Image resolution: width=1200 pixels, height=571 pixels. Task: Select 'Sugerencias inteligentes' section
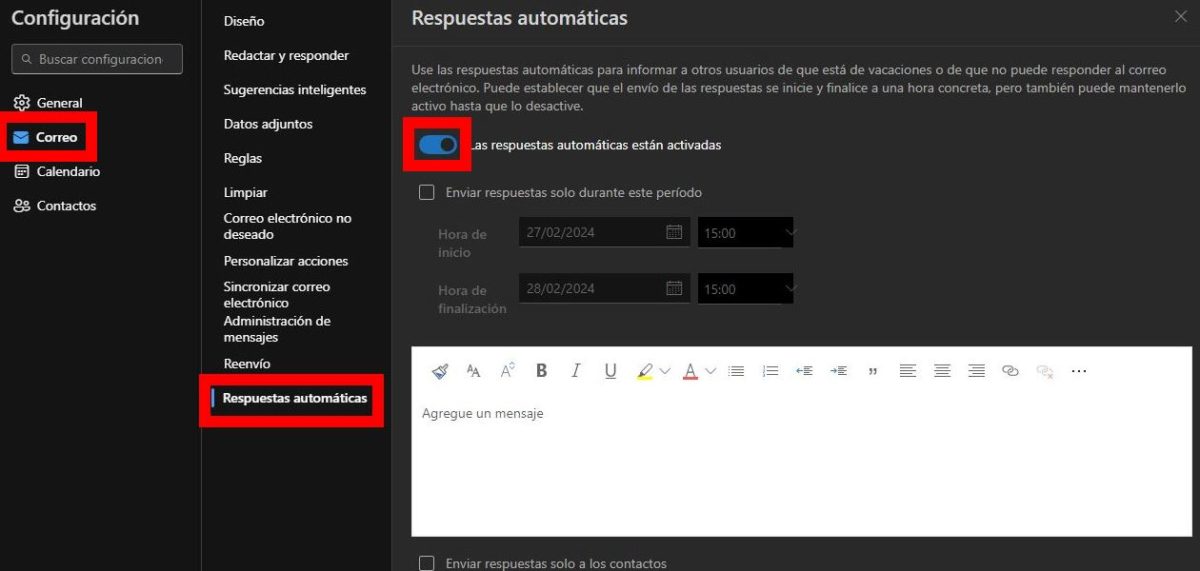295,90
